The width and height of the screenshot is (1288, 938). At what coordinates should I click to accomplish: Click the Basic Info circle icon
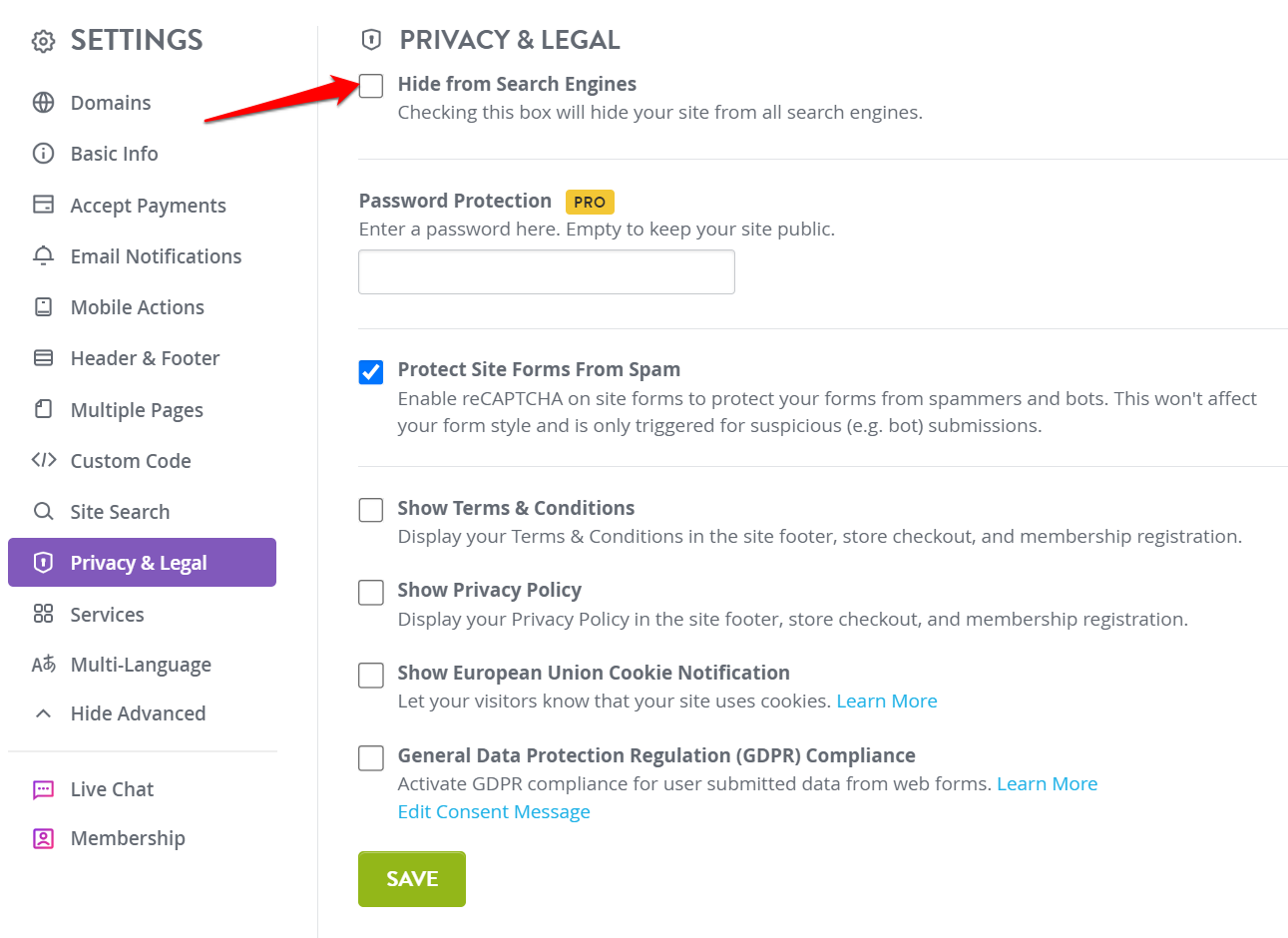43,154
